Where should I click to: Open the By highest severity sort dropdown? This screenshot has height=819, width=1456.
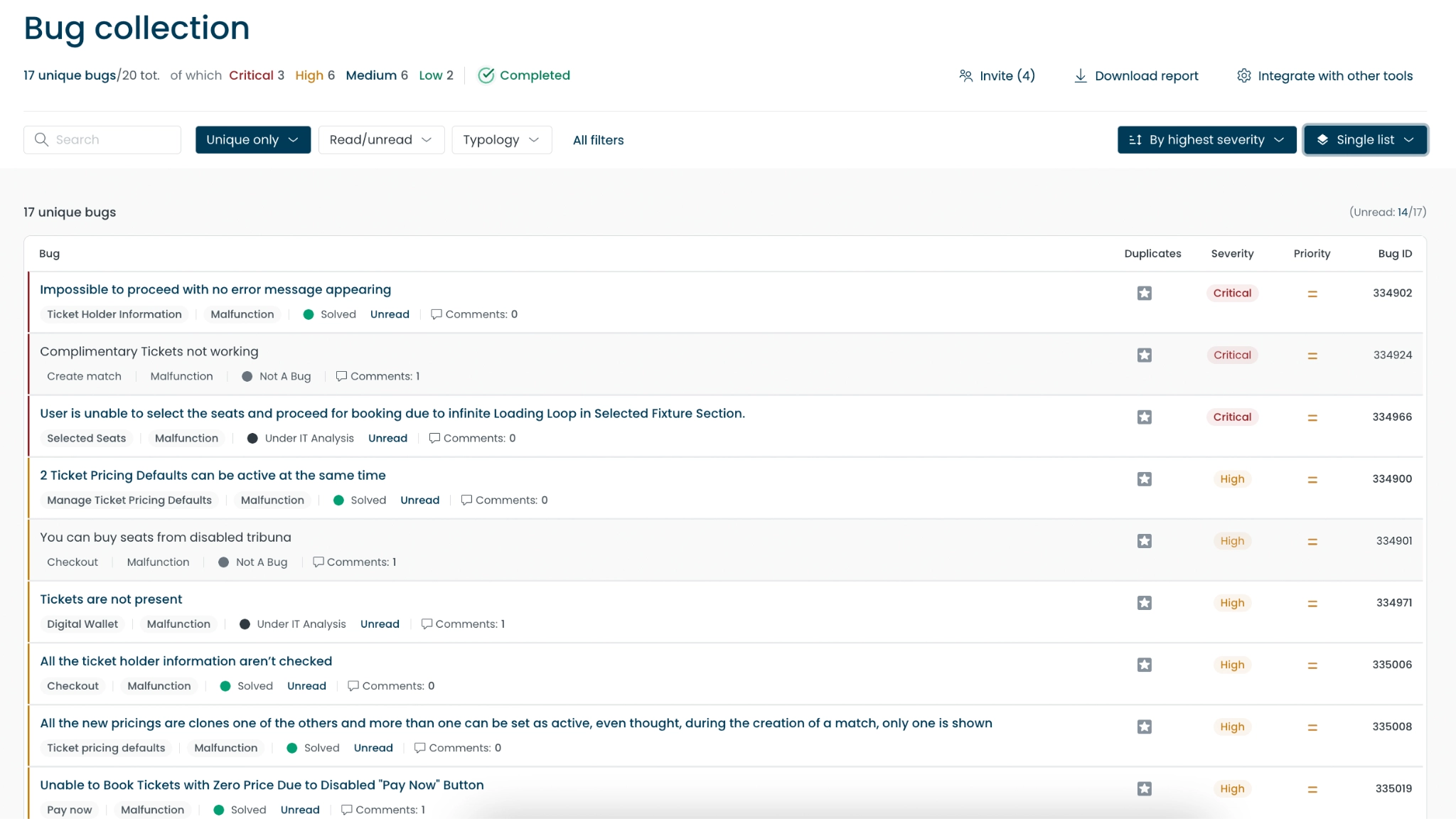[1206, 139]
